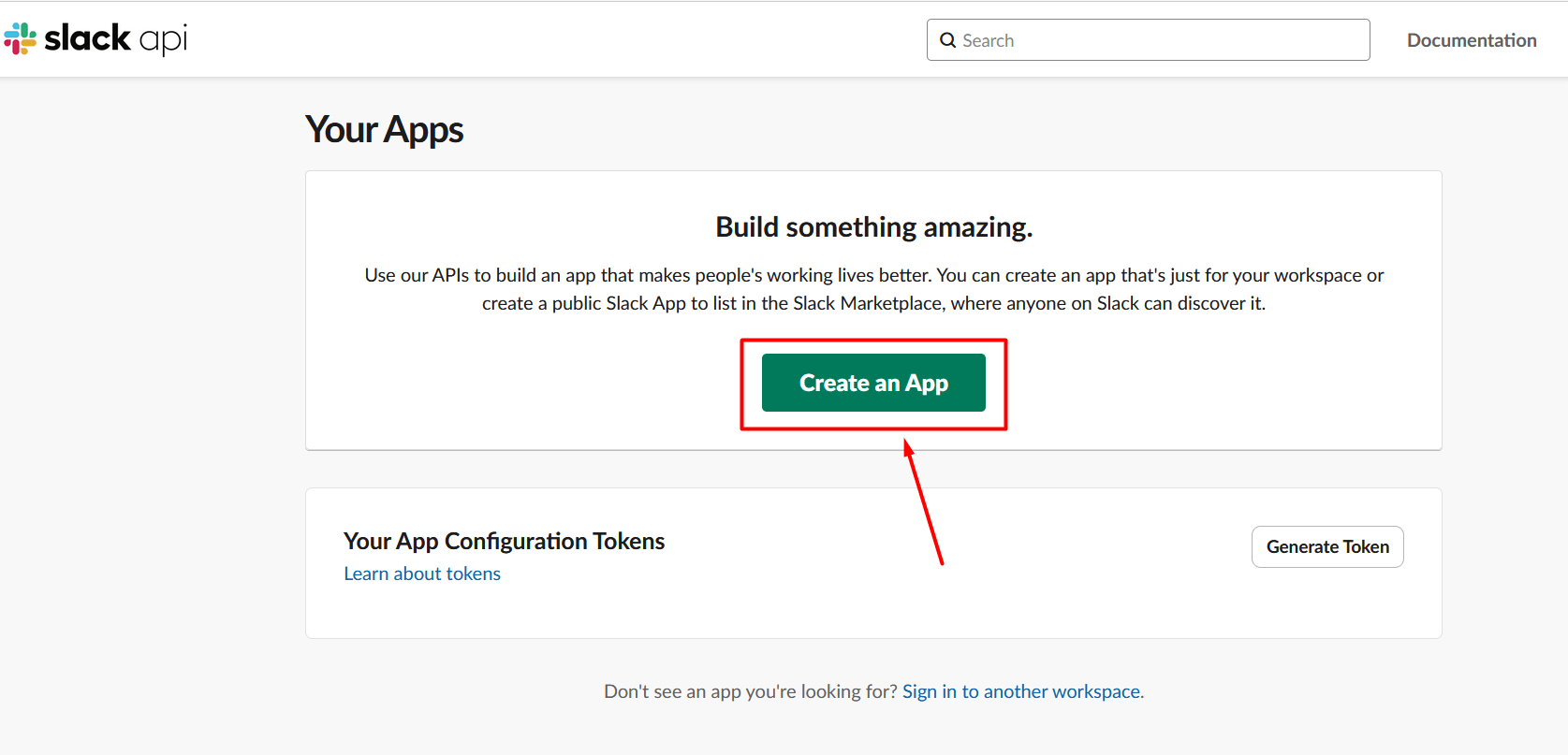Click the Build something amazing heading
Image resolution: width=1568 pixels, height=755 pixels.
(873, 227)
